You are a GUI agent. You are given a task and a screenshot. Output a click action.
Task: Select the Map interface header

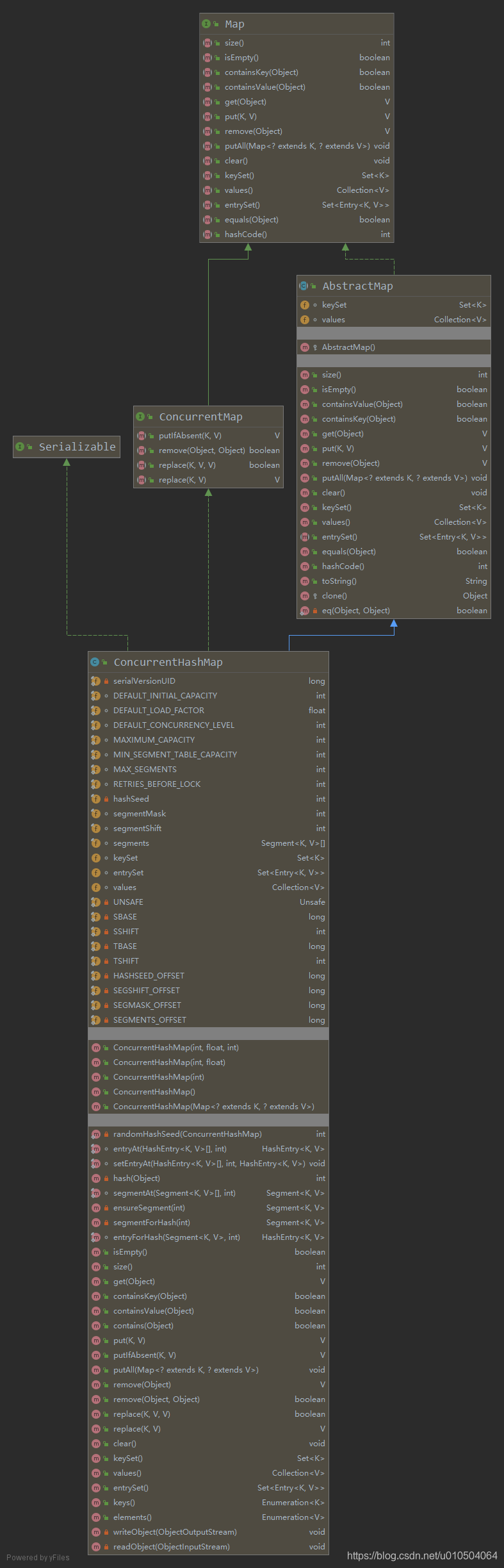coord(297,24)
